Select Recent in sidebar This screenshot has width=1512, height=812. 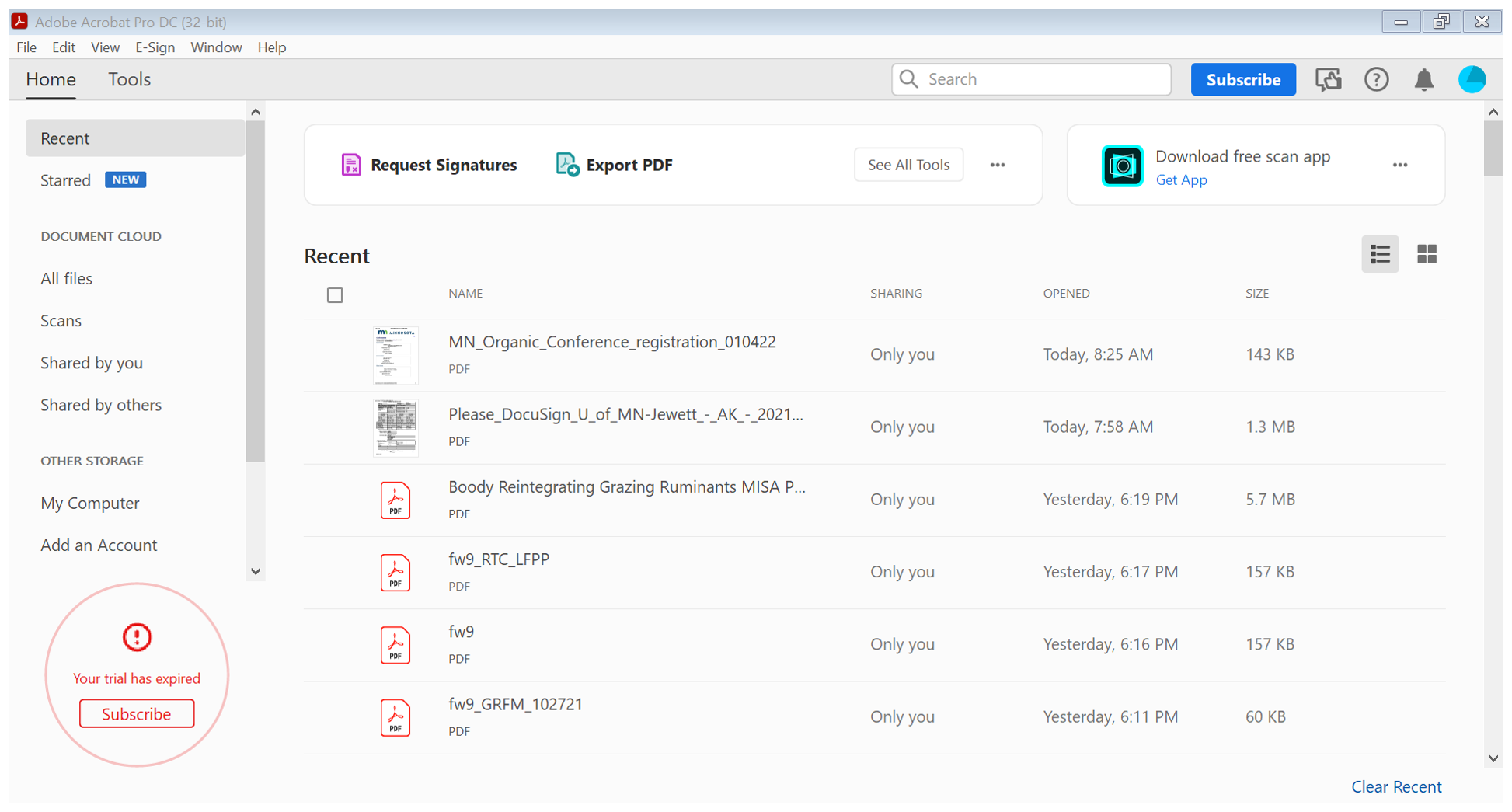click(135, 138)
